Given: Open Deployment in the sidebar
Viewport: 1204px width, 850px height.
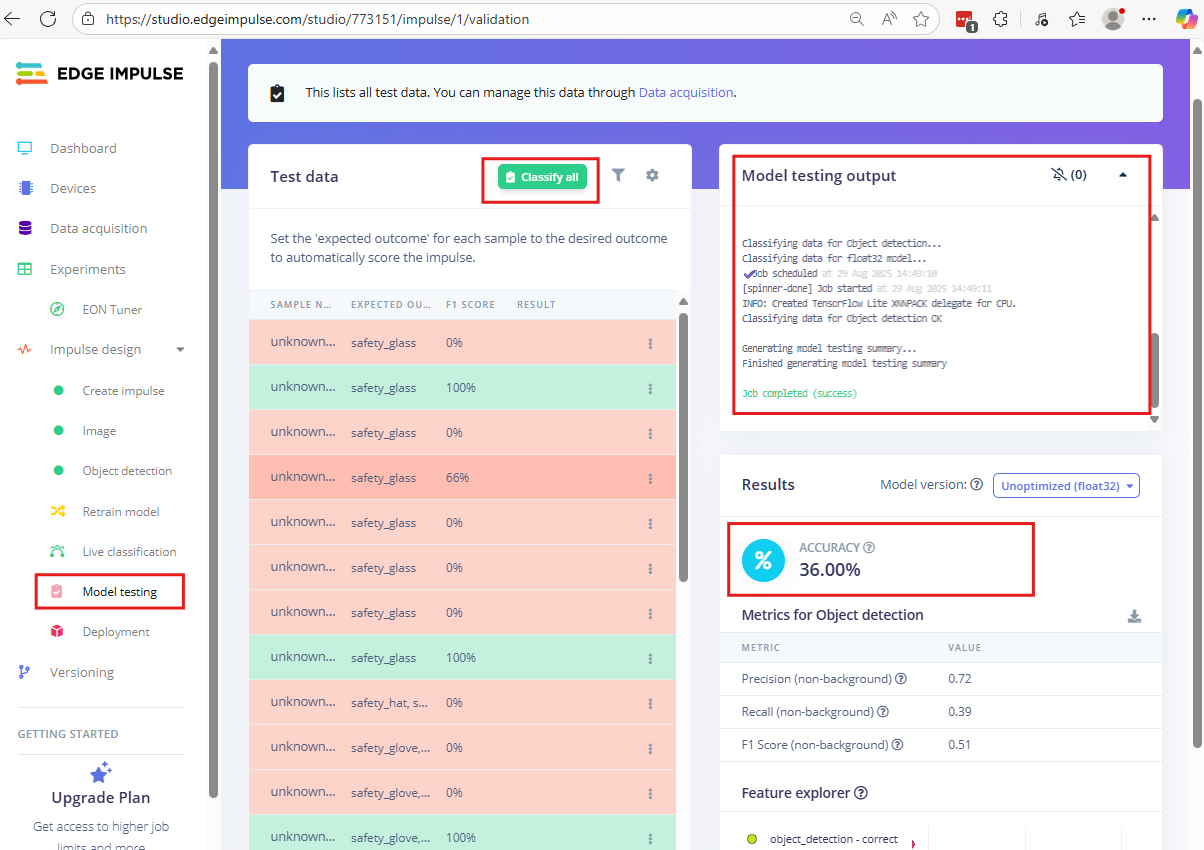Looking at the screenshot, I should point(115,632).
